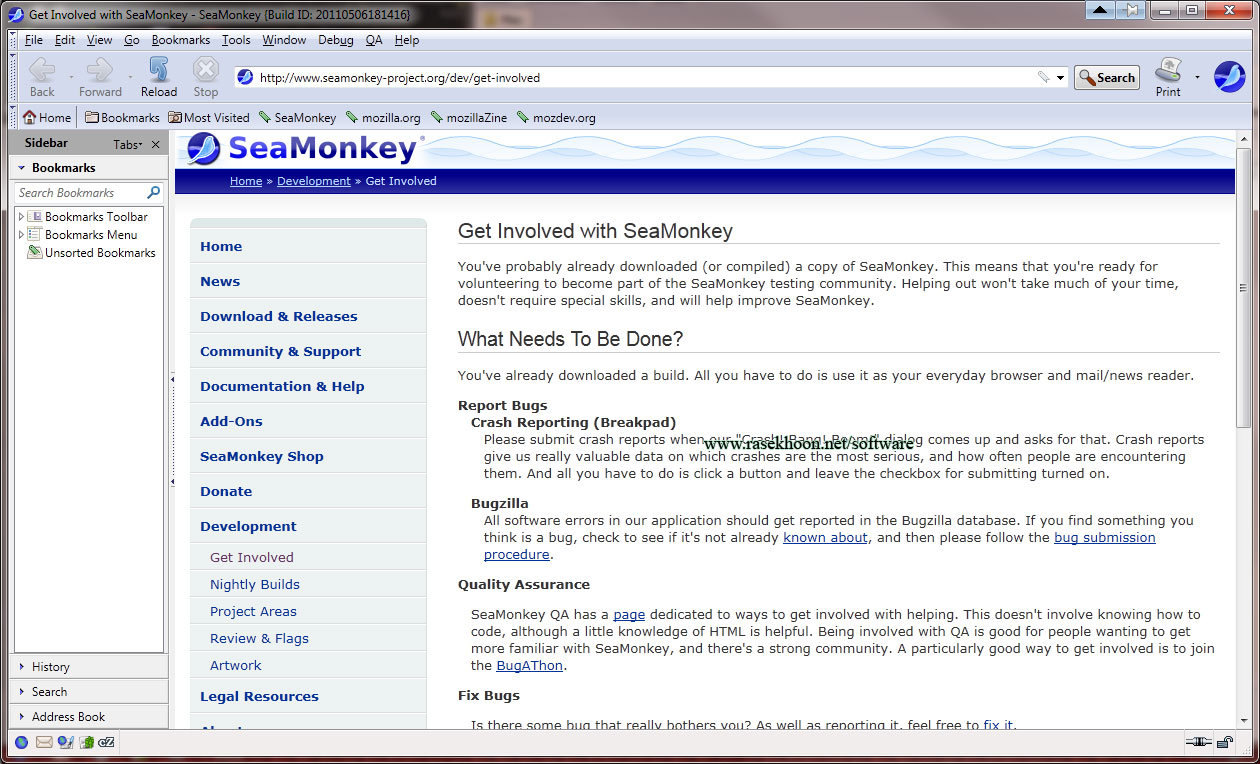Toggle offline mode with the plug icon
This screenshot has width=1260, height=764.
click(1198, 742)
